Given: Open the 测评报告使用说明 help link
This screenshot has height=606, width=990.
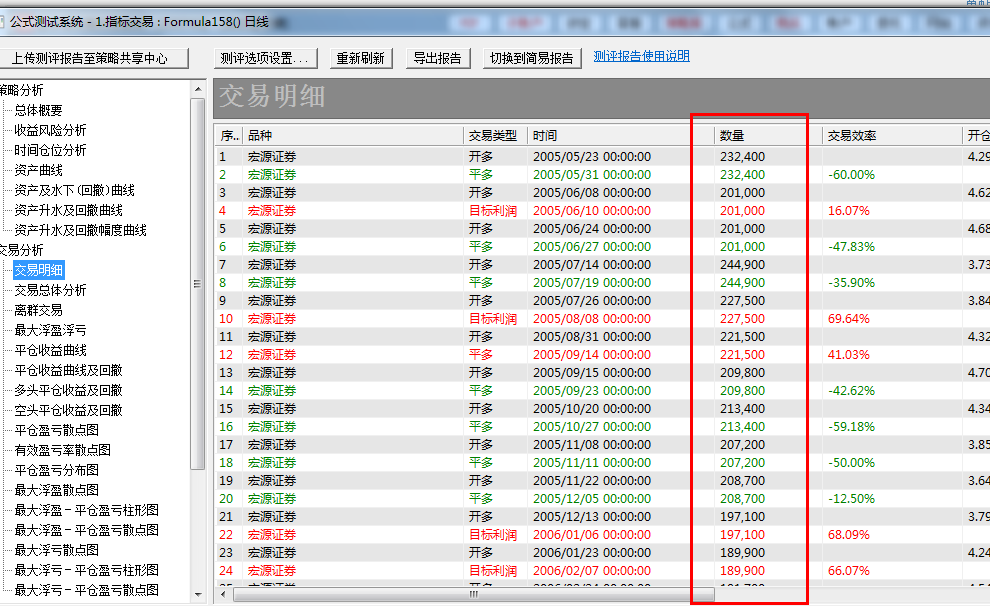Looking at the screenshot, I should [641, 56].
